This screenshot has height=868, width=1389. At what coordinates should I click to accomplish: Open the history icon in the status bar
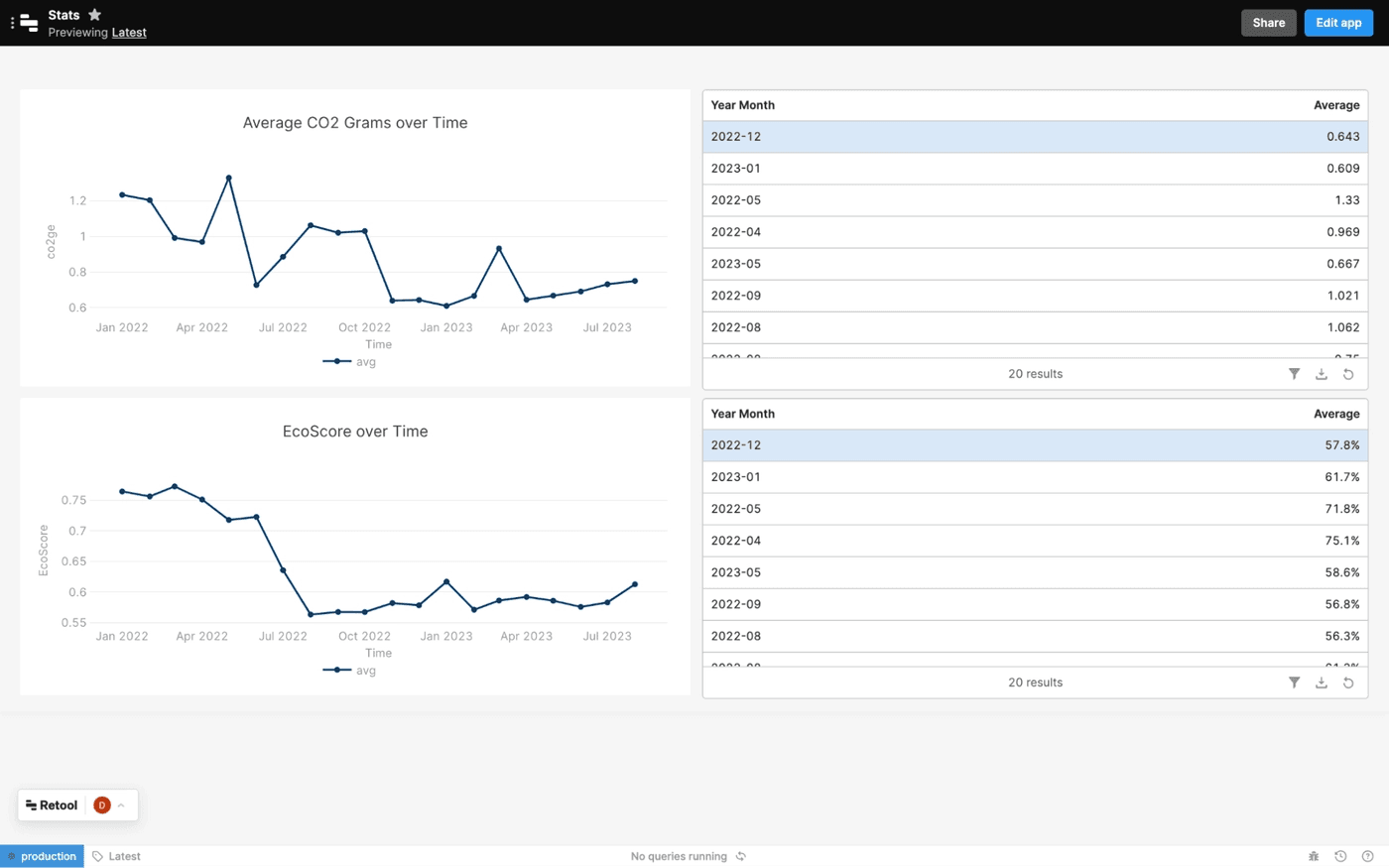click(1341, 855)
